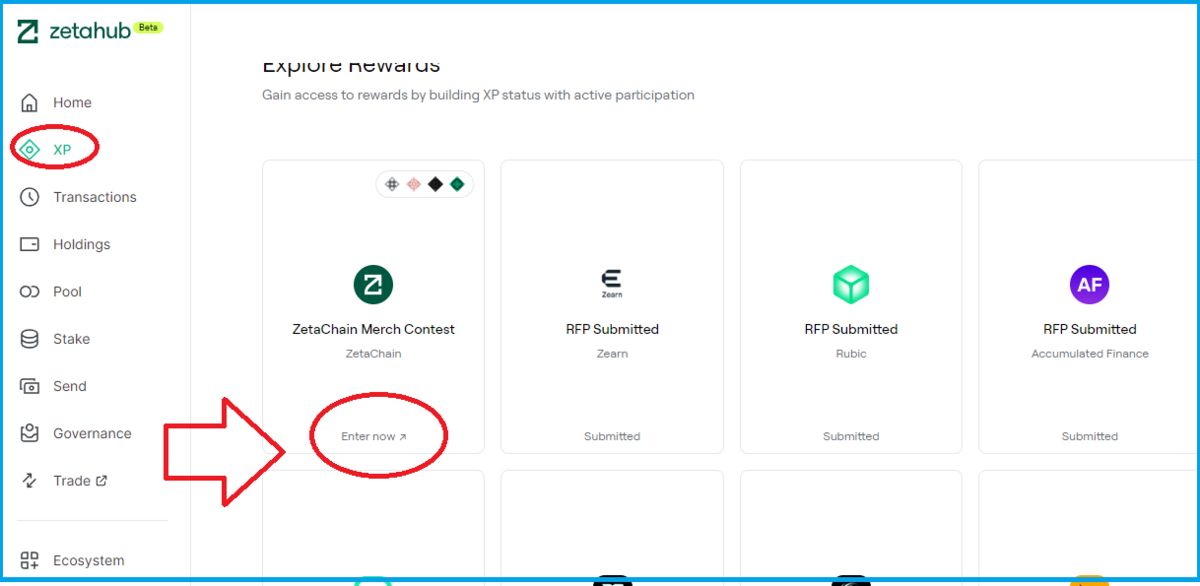Click RFP Submitted title on Rubic card
The image size is (1200, 586).
[x=851, y=329]
